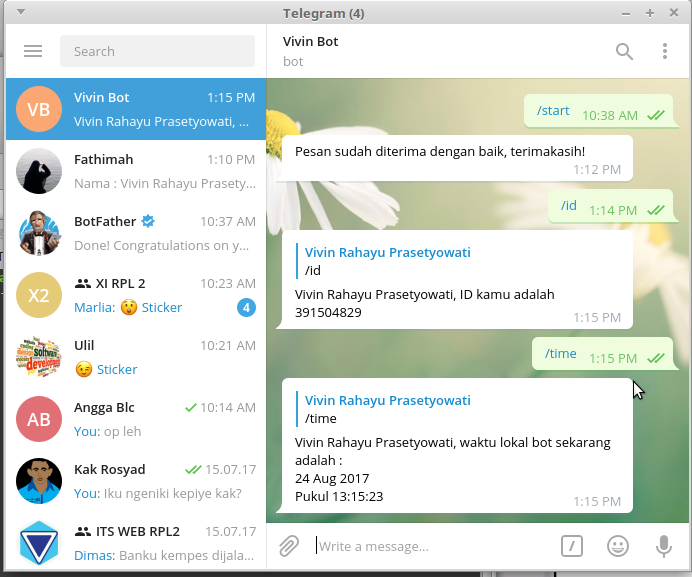This screenshot has width=692, height=577.
Task: Click the Search chats field
Action: coord(157,51)
